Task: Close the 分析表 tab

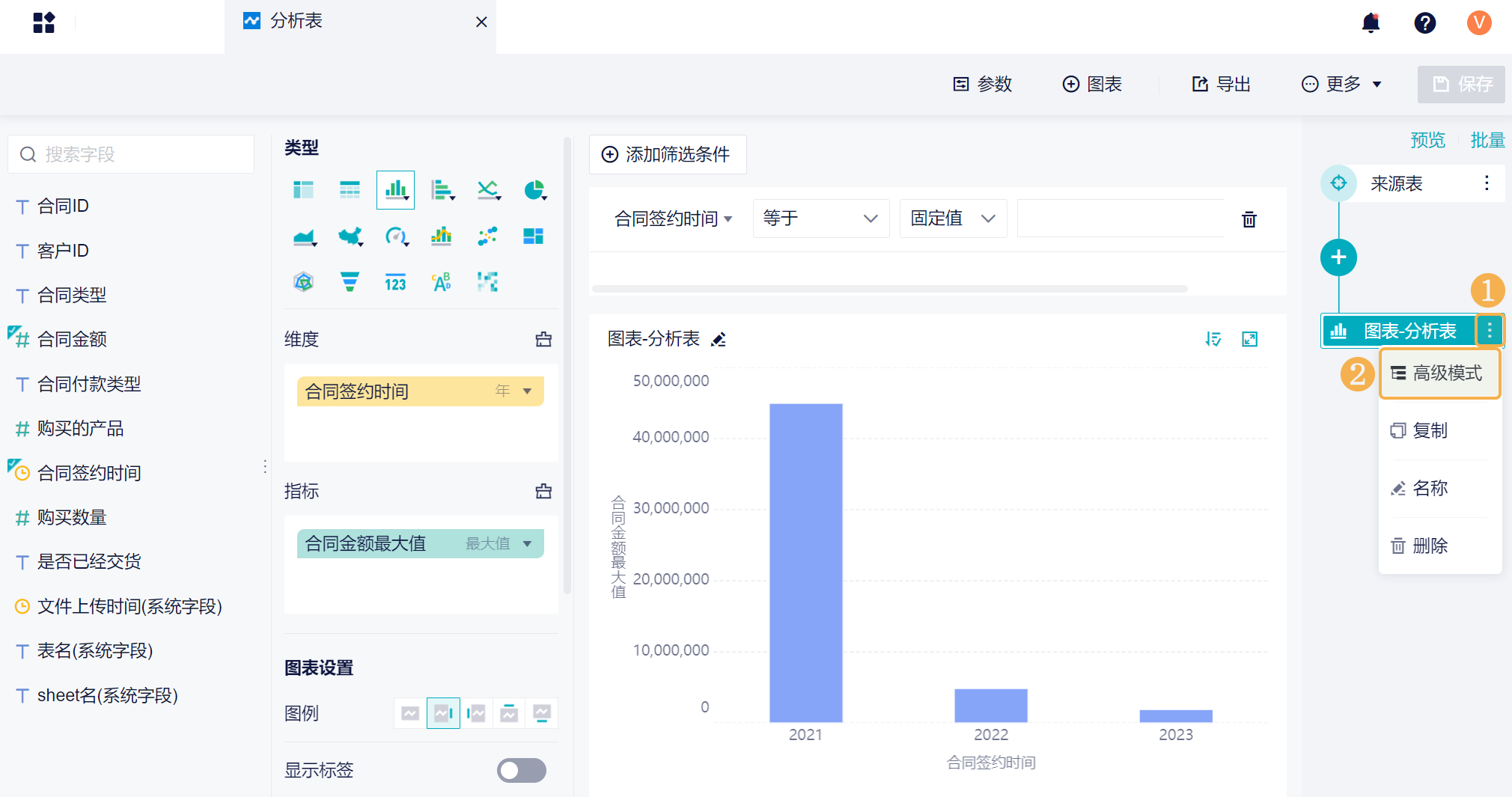Action: [x=482, y=22]
